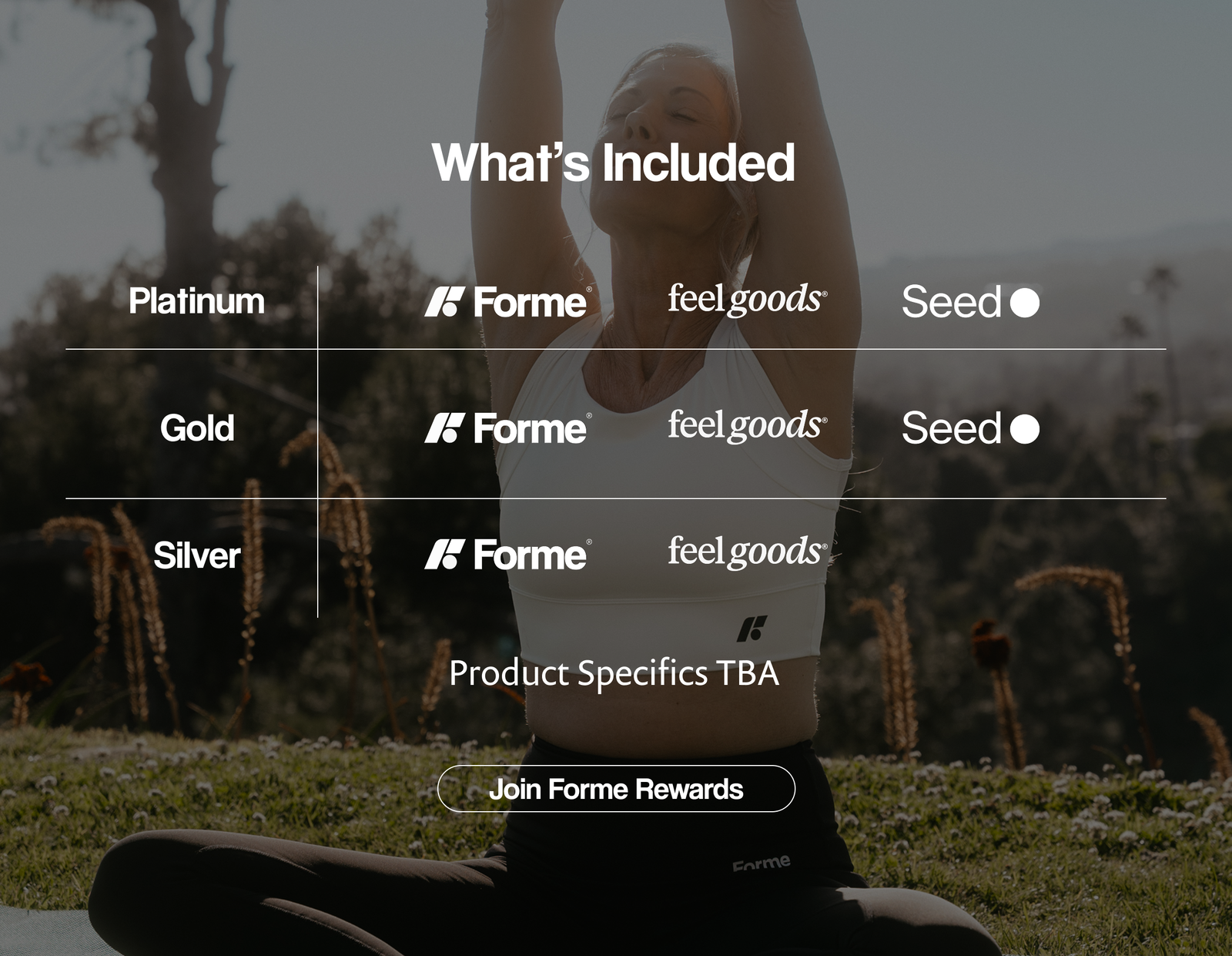Select the Silver tier label
The height and width of the screenshot is (956, 1232).
point(197,555)
